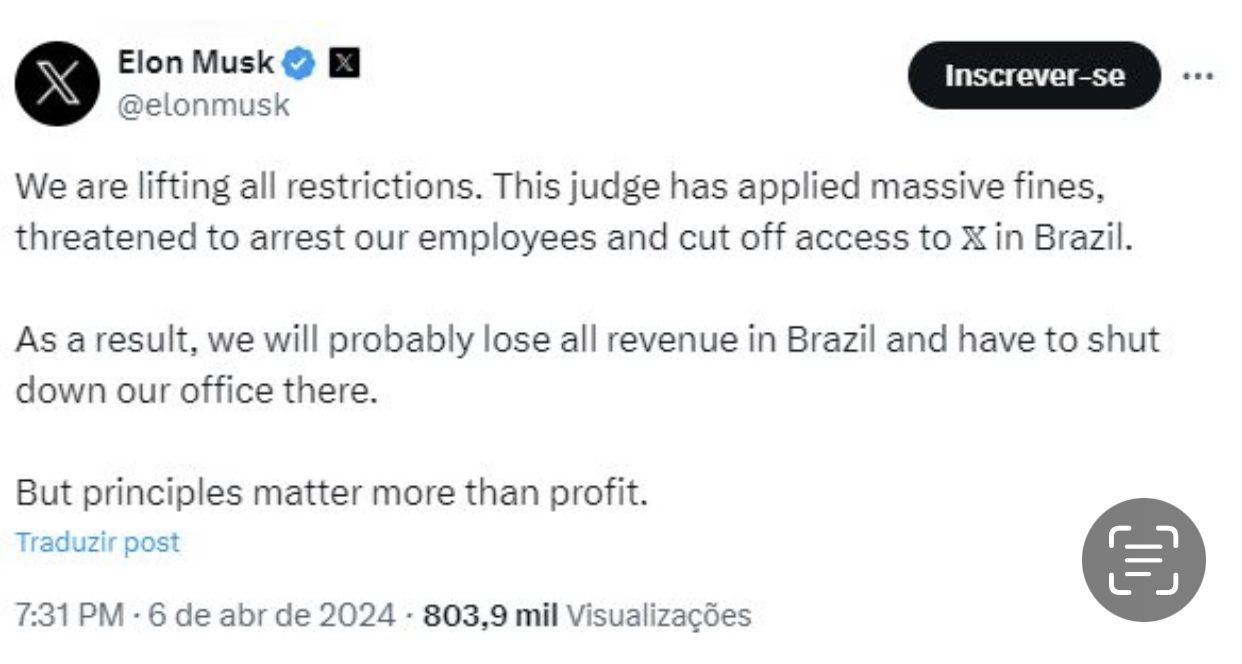Viewport: 1242px width, 664px height.
Task: Open the @elonmusk handle link
Action: [x=203, y=105]
